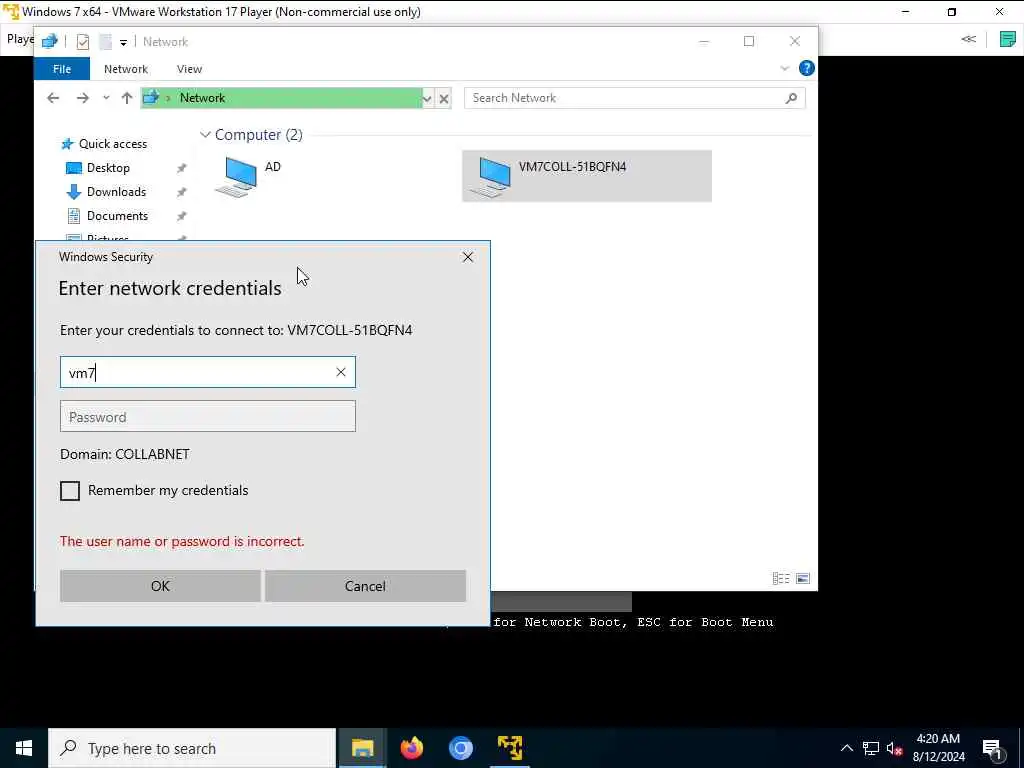Expand the address bar history dropdown
The height and width of the screenshot is (768, 1024).
click(427, 99)
